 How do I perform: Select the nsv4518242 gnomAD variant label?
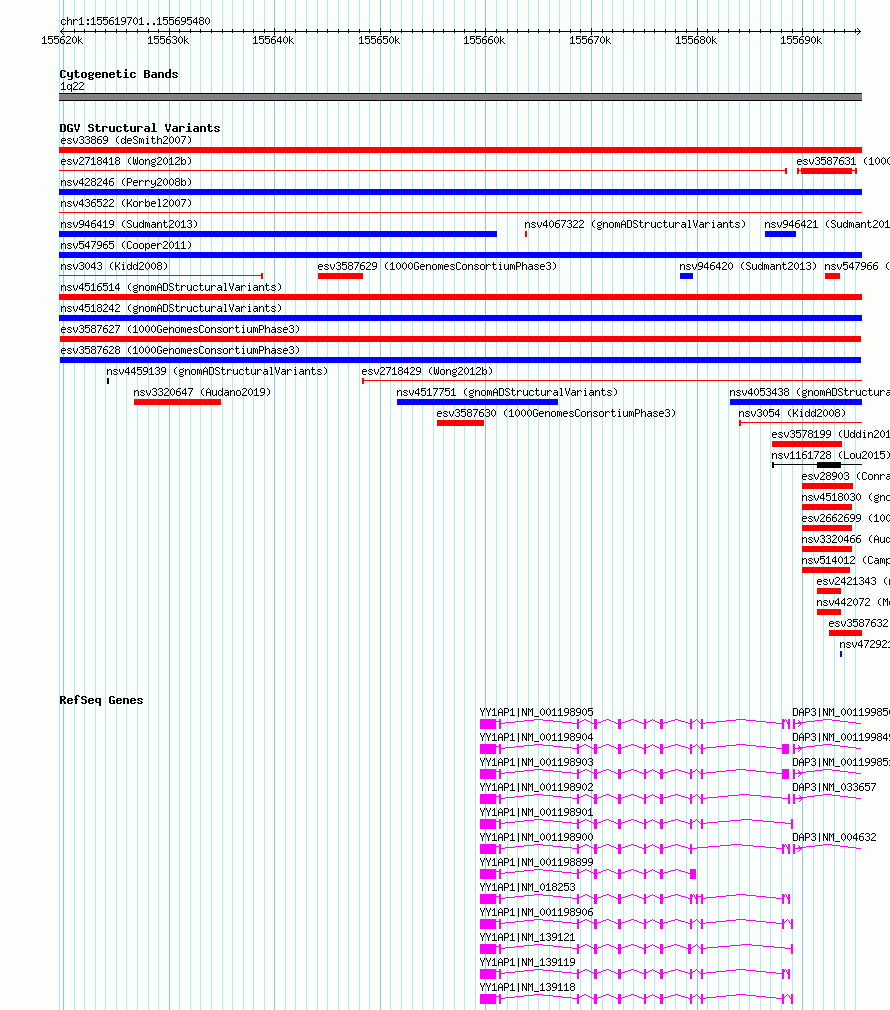pos(171,309)
